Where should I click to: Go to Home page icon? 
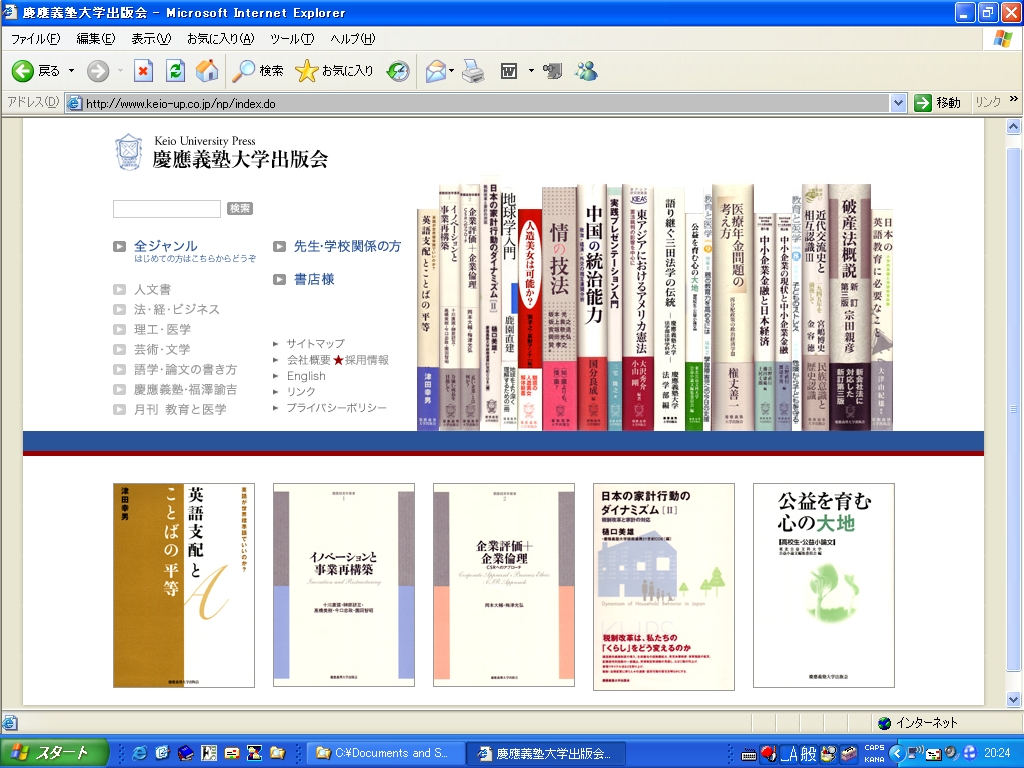pyautogui.click(x=207, y=71)
